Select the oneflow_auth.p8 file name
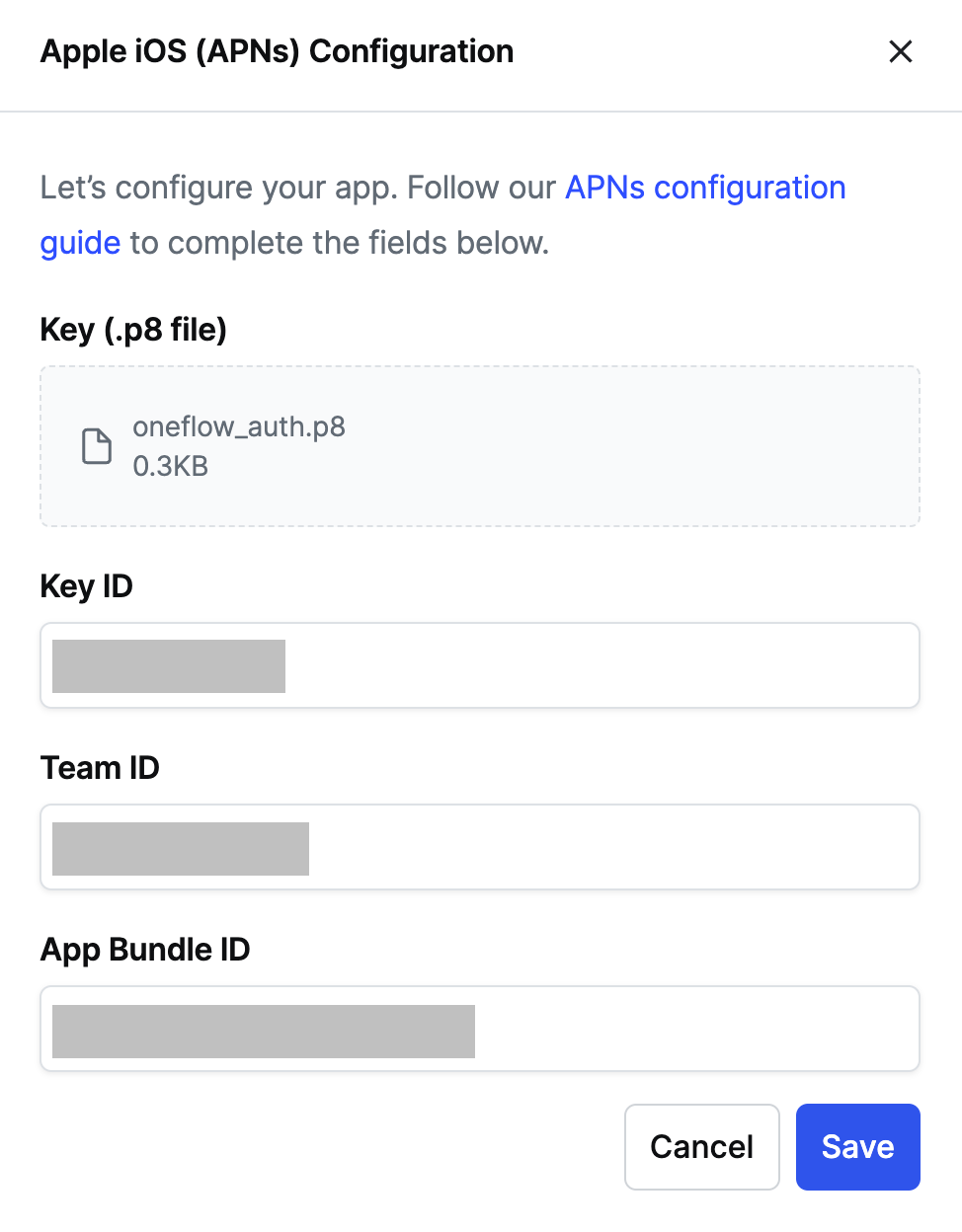Image resolution: width=962 pixels, height=1232 pixels. click(239, 426)
